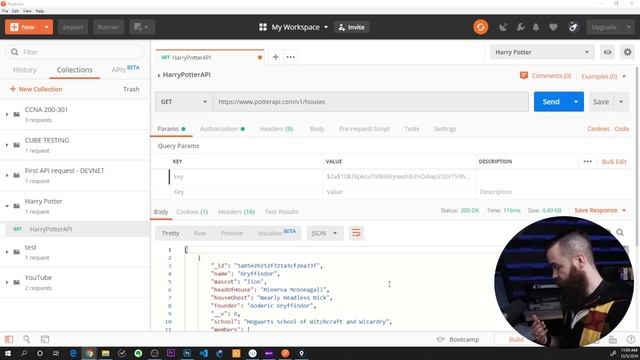Open the request Headers (9) tab

pyautogui.click(x=276, y=129)
